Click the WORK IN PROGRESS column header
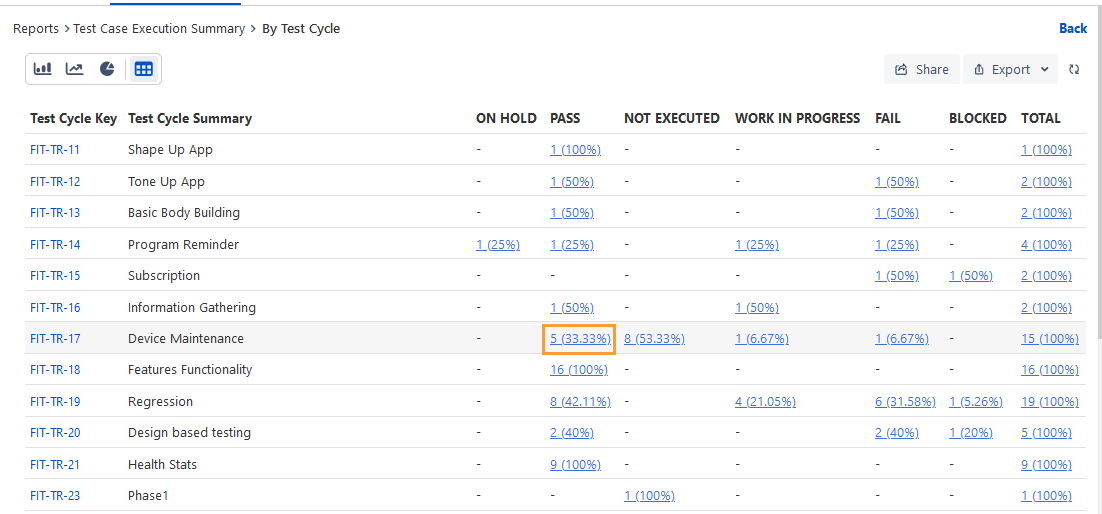The width and height of the screenshot is (1102, 514). (x=798, y=118)
